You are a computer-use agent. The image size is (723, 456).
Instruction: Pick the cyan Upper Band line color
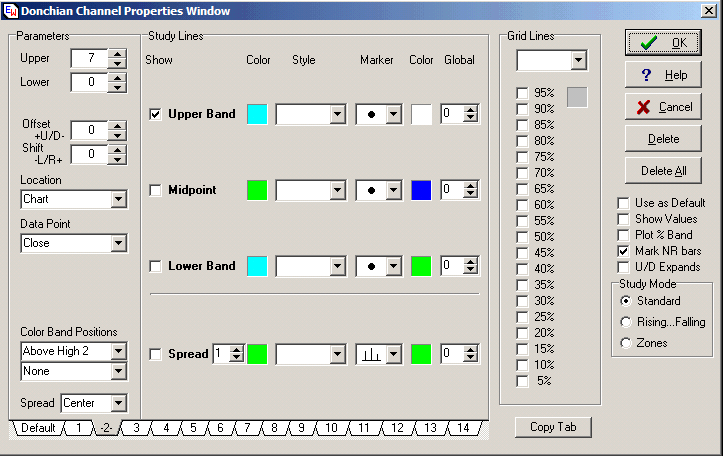click(x=257, y=114)
